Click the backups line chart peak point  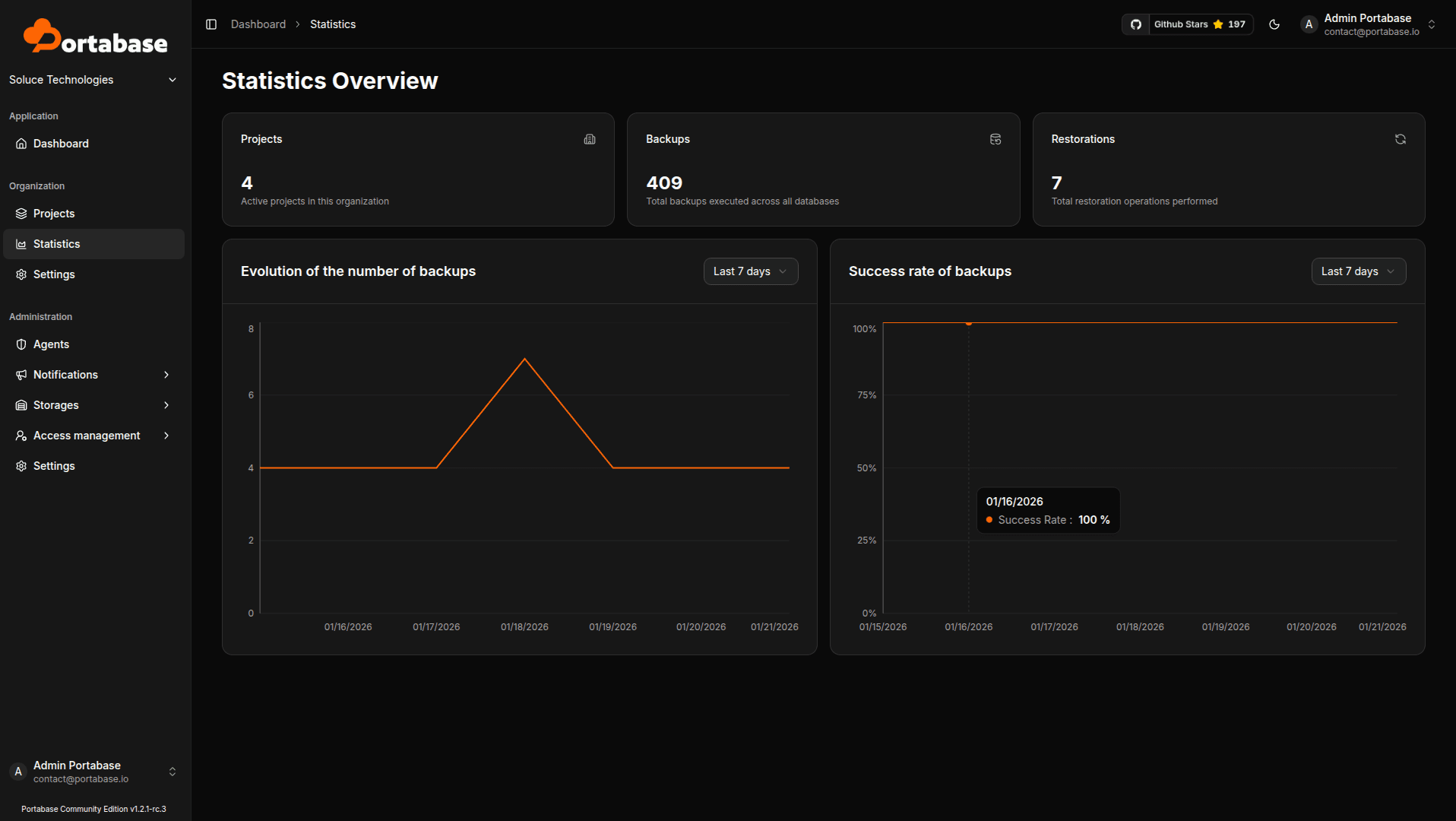pos(524,359)
